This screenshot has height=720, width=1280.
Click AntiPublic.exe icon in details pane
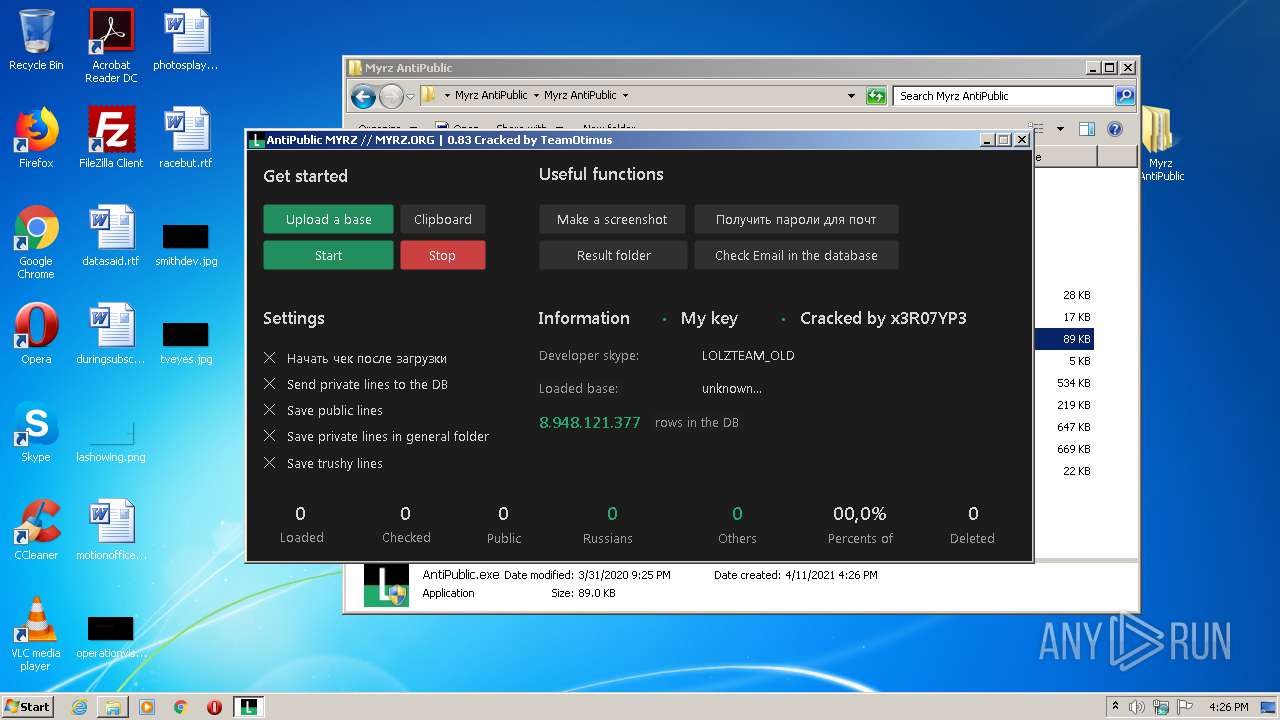(386, 585)
